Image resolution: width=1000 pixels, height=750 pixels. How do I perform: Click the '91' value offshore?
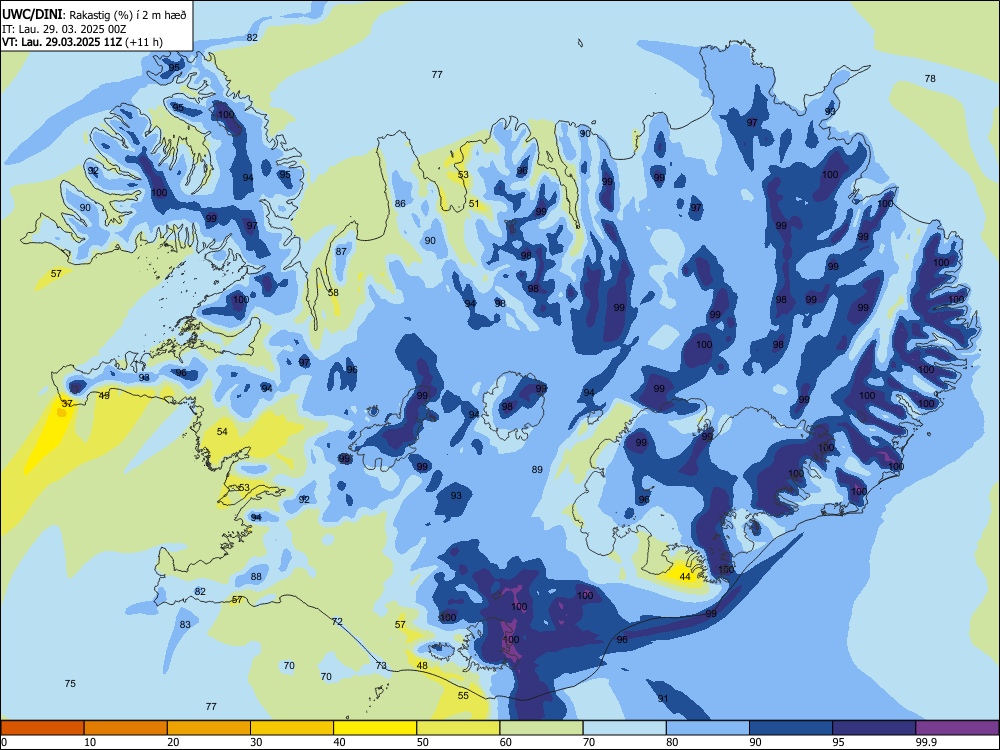pos(663,698)
